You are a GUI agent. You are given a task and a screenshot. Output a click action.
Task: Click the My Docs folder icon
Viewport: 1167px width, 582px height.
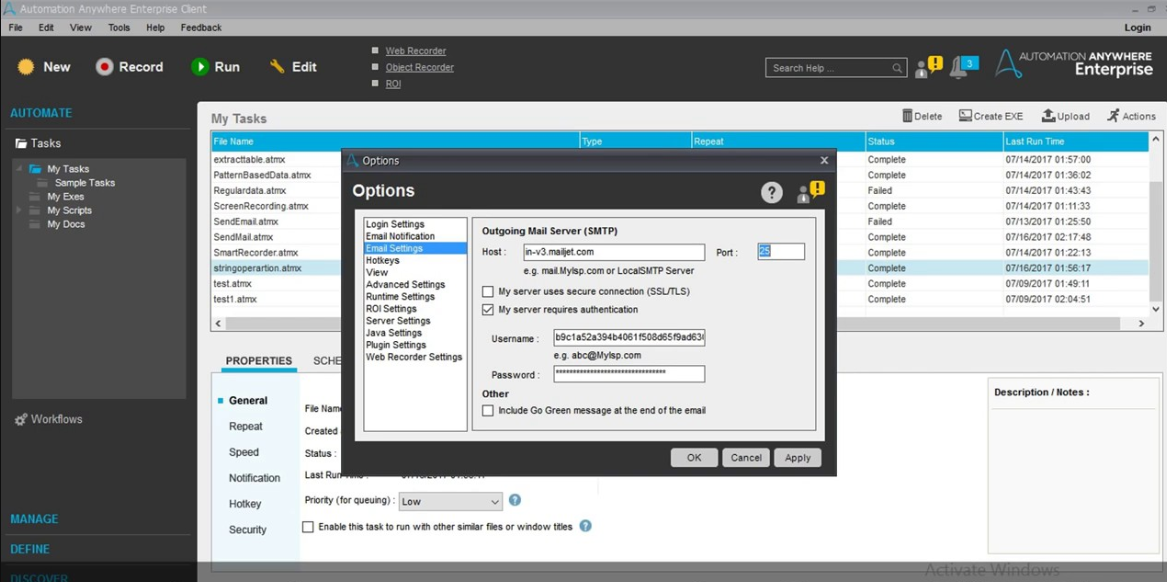click(34, 224)
